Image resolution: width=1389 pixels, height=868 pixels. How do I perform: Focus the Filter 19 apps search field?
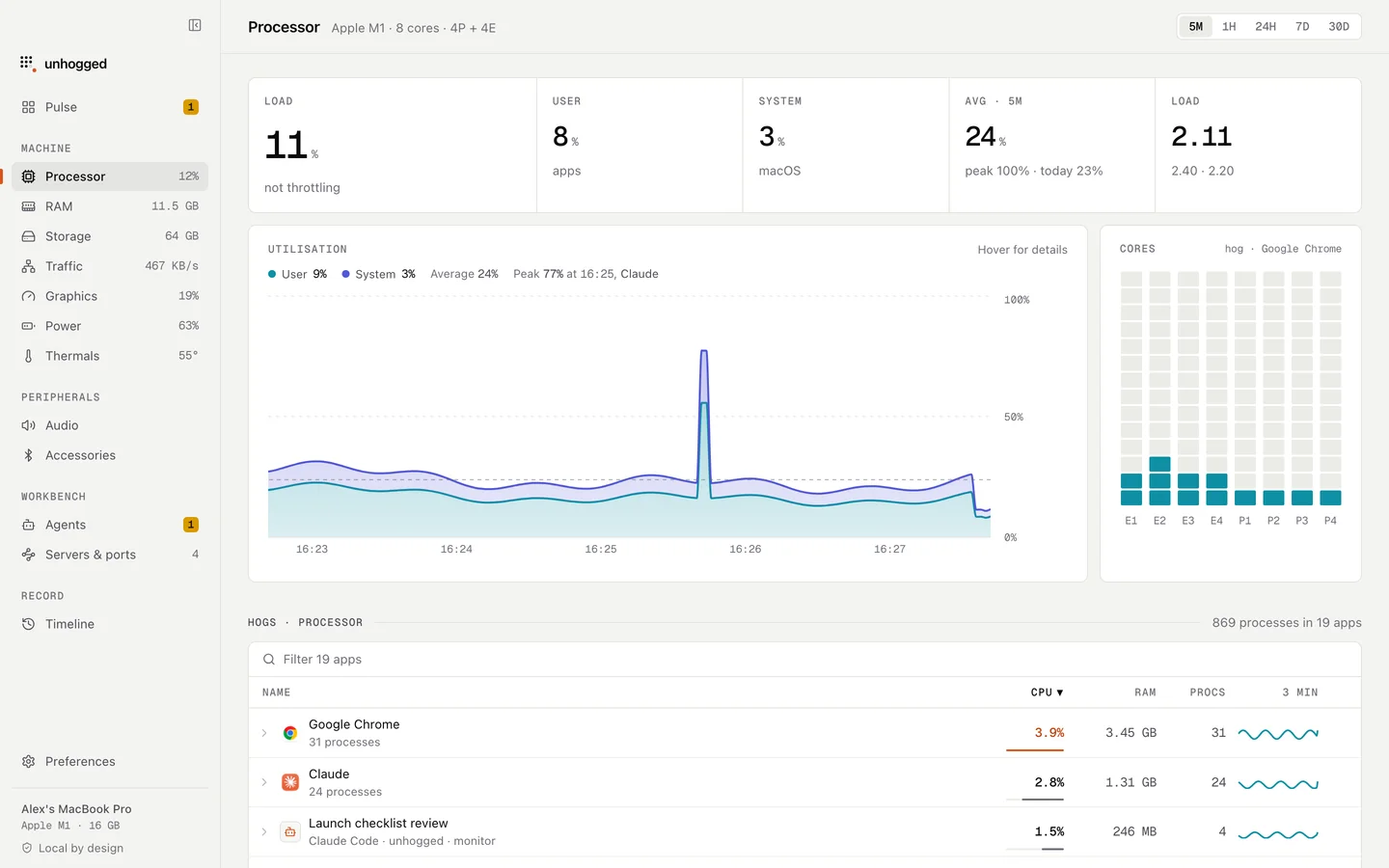[x=804, y=660]
